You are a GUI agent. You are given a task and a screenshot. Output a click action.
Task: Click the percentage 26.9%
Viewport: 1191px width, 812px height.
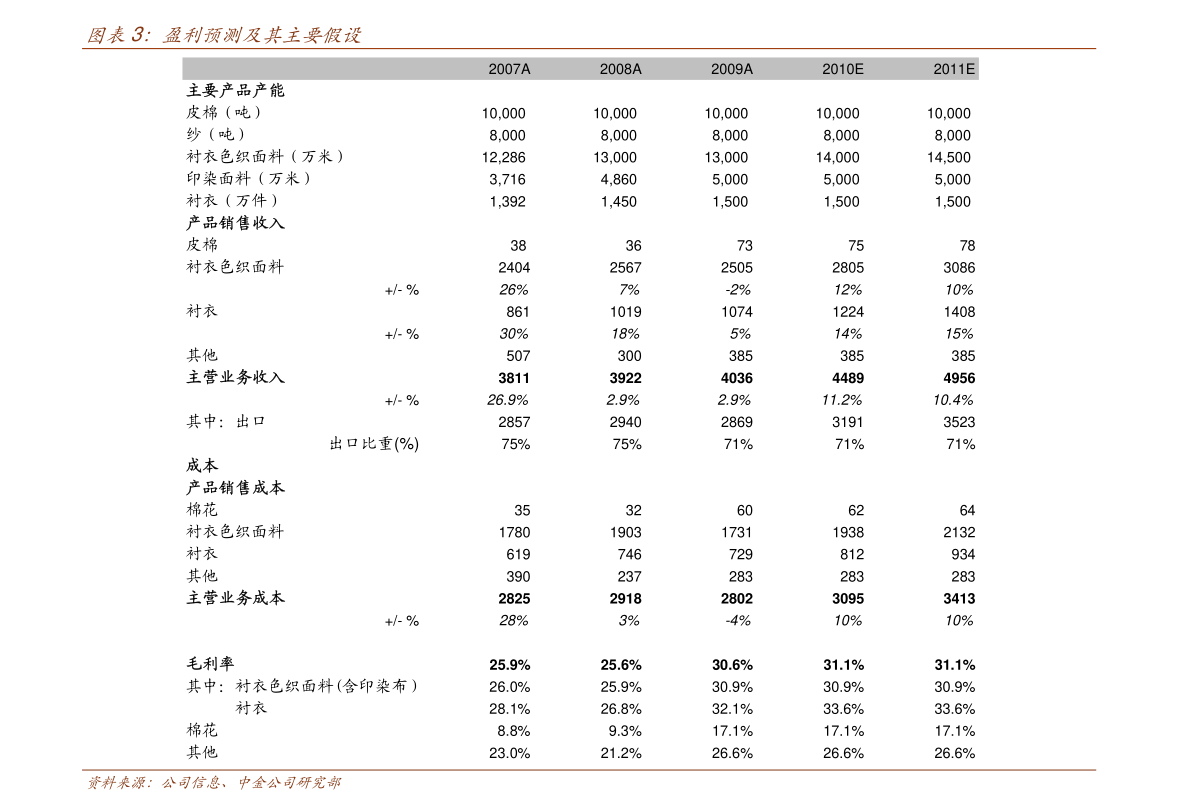pos(507,400)
